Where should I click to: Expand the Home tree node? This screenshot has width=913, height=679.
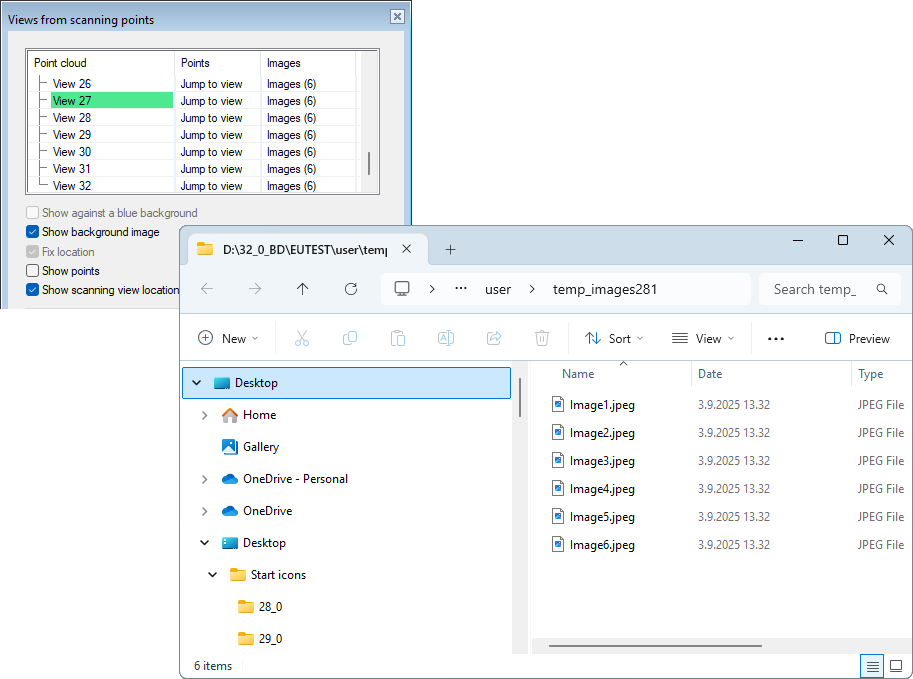205,415
